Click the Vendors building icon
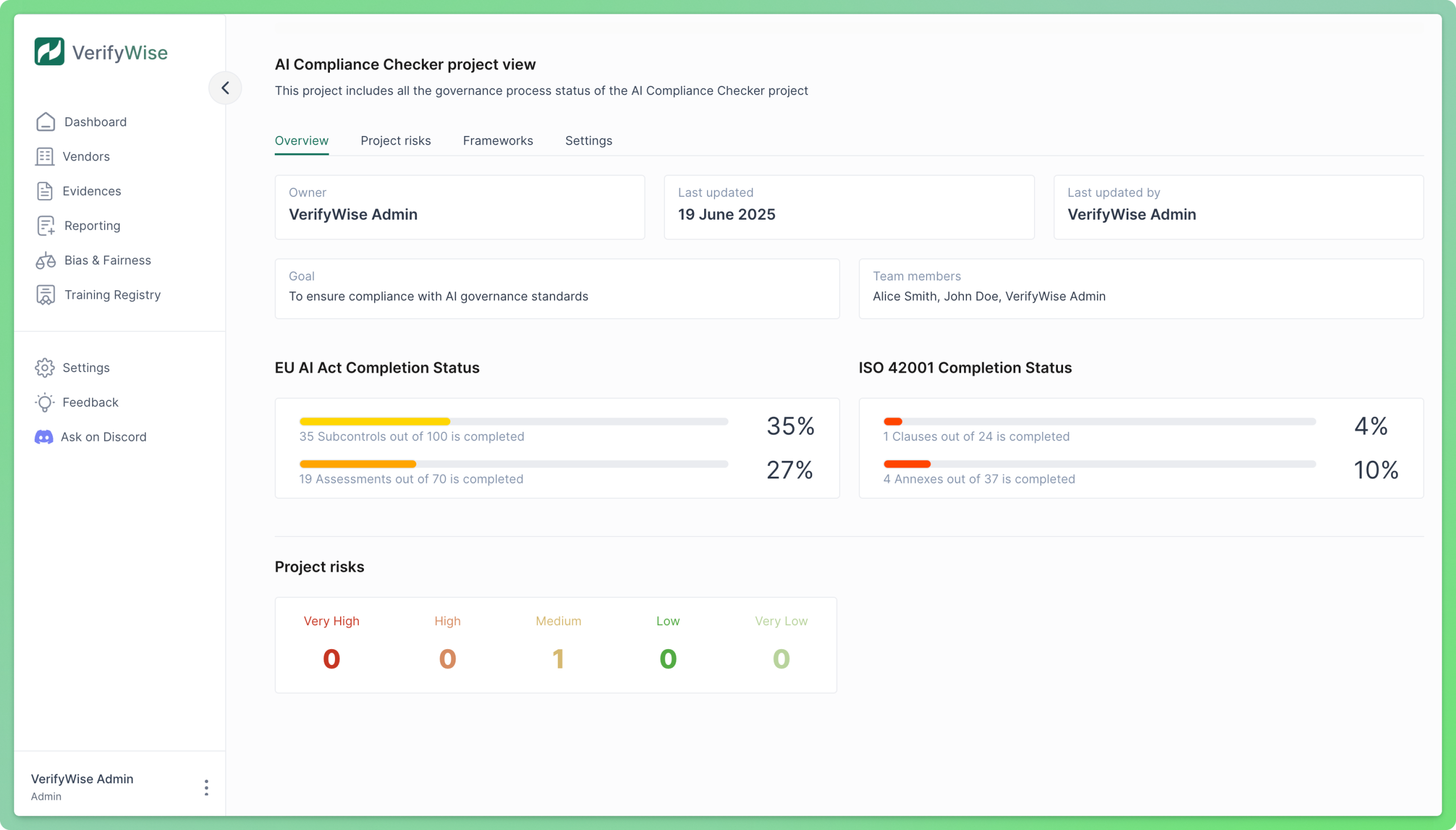The height and width of the screenshot is (830, 1456). click(x=45, y=156)
